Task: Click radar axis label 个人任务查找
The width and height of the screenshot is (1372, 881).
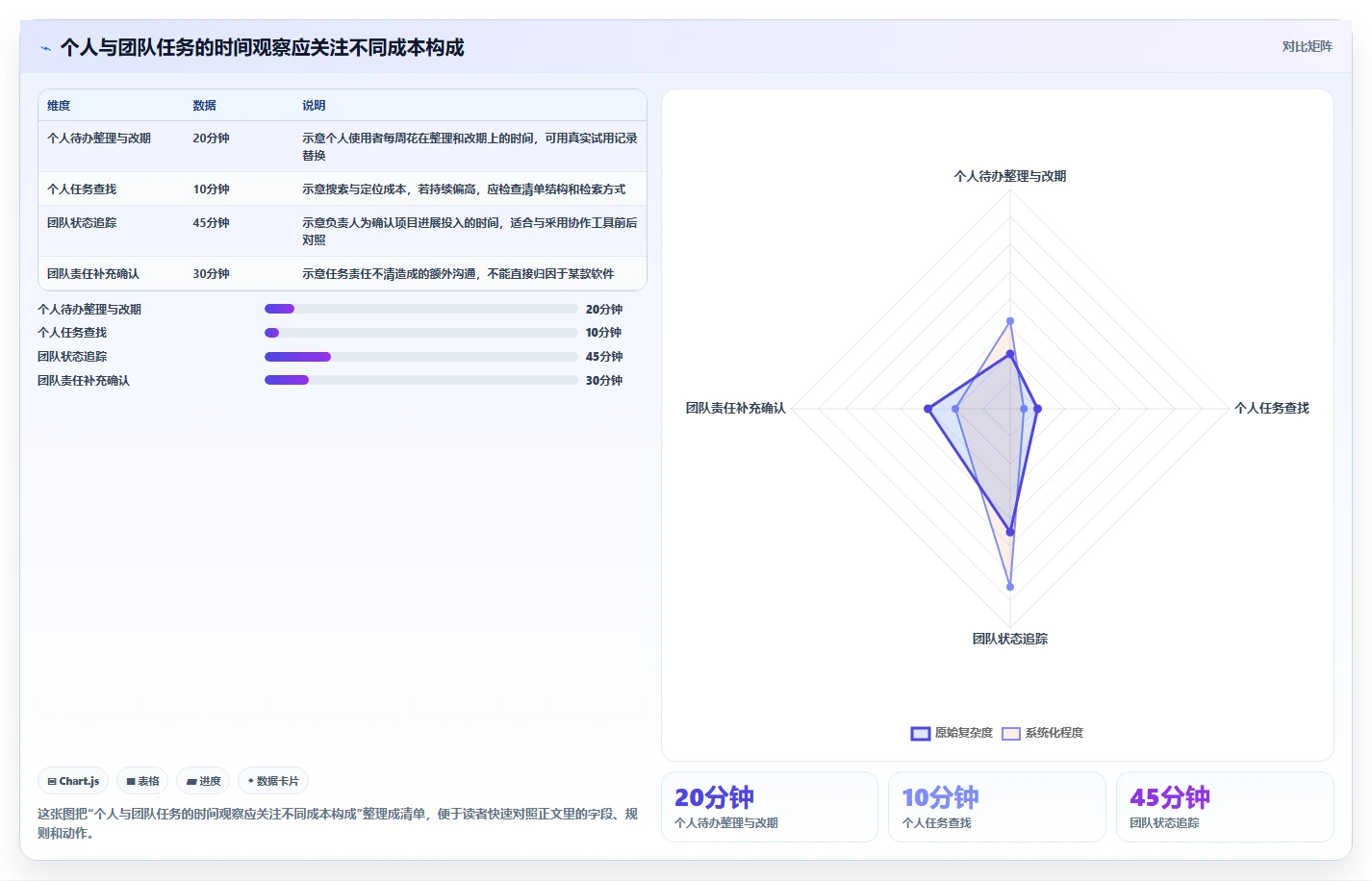Action: pyautogui.click(x=1272, y=408)
